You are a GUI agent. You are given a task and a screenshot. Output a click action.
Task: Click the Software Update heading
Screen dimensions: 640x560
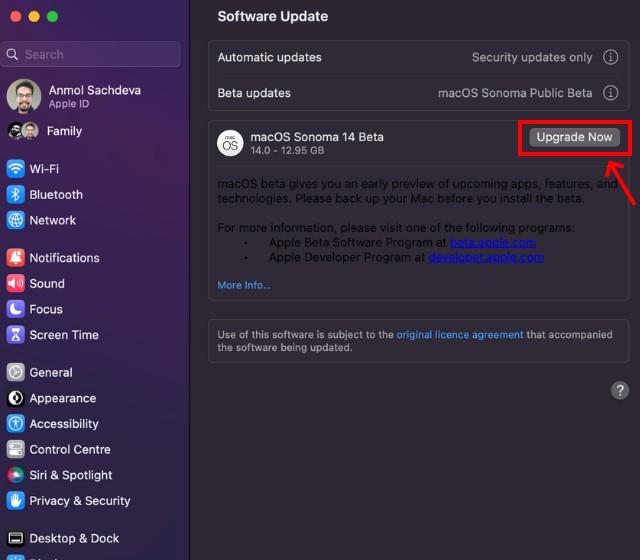pyautogui.click(x=273, y=16)
